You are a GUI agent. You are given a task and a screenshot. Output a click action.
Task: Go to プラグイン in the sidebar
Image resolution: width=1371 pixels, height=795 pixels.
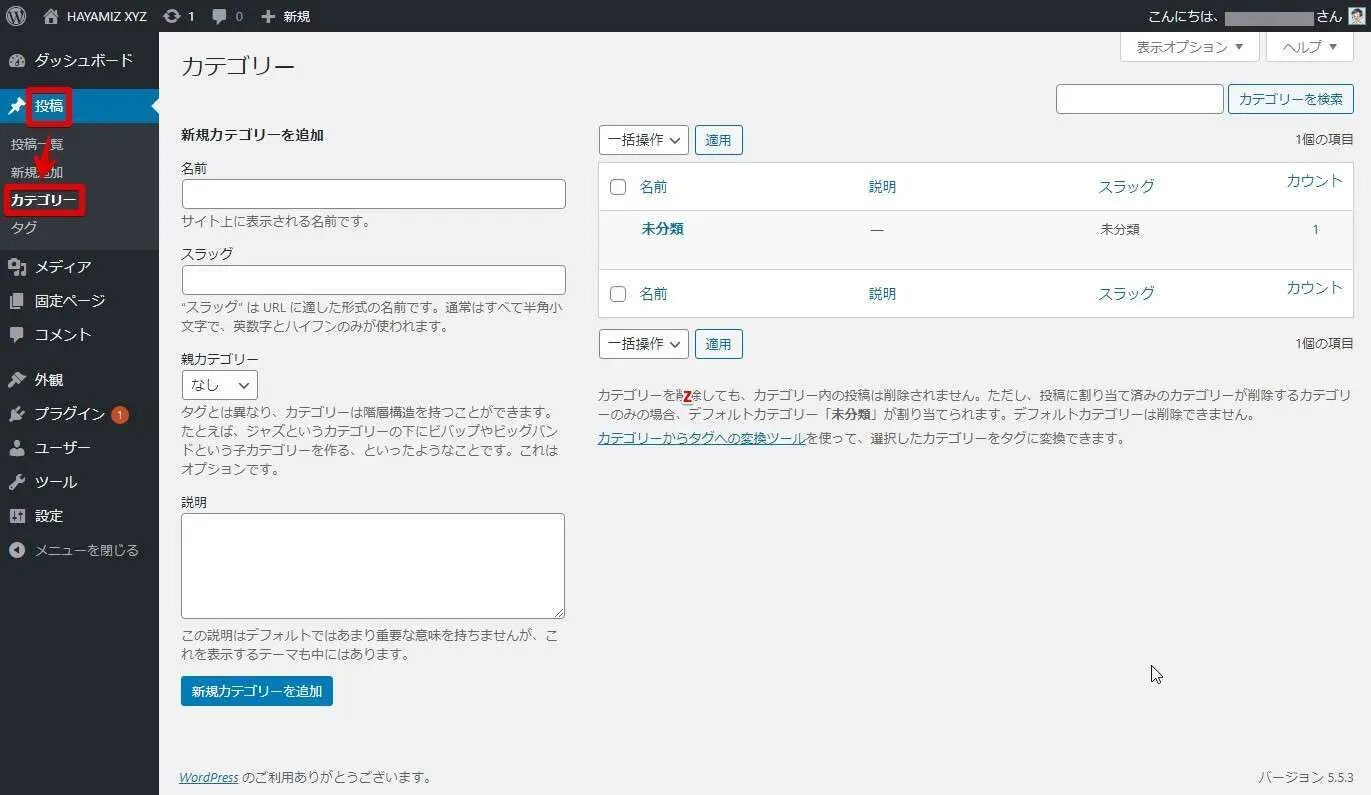pos(69,414)
